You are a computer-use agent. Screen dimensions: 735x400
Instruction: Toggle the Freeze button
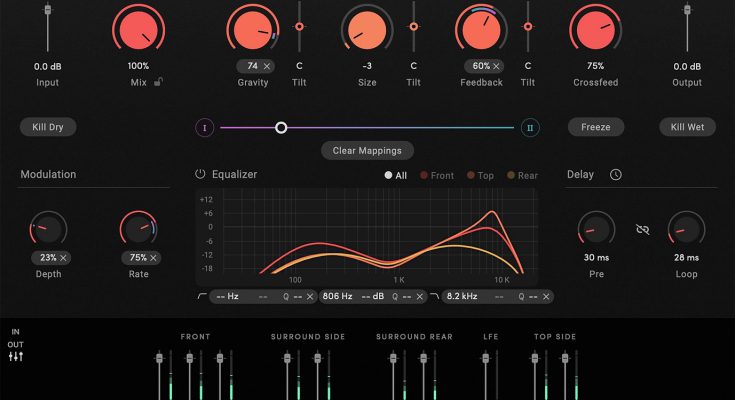click(x=596, y=127)
